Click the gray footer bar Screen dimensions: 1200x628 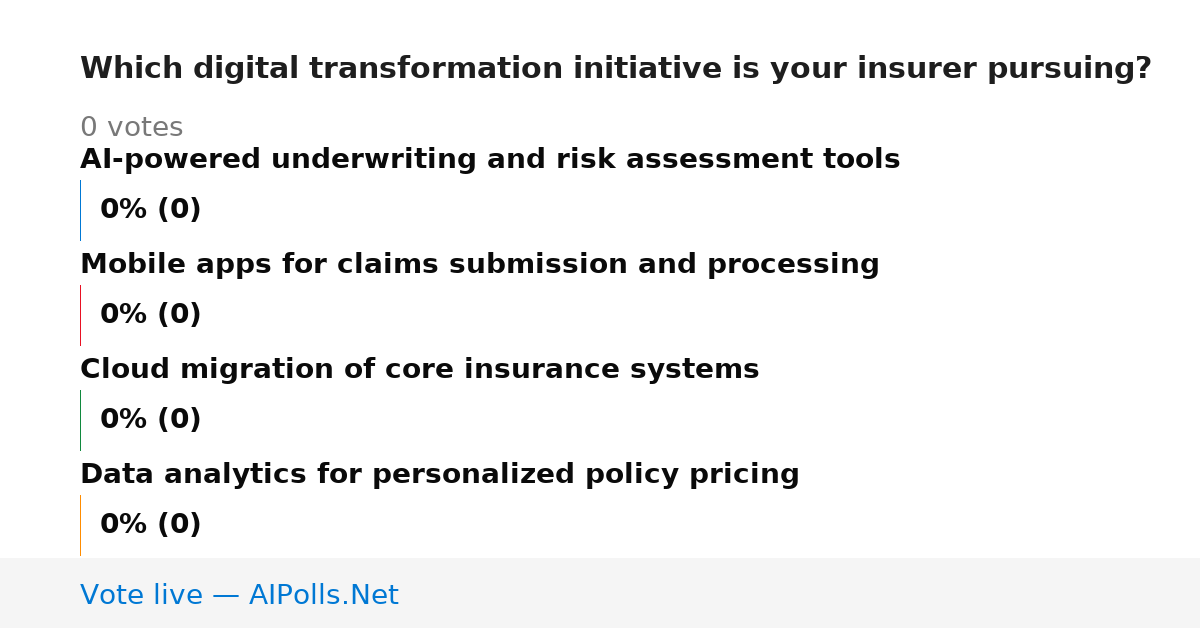click(600, 593)
